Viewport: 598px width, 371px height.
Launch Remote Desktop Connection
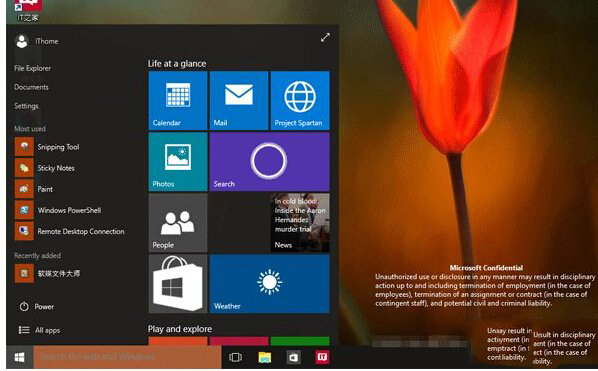click(x=70, y=231)
